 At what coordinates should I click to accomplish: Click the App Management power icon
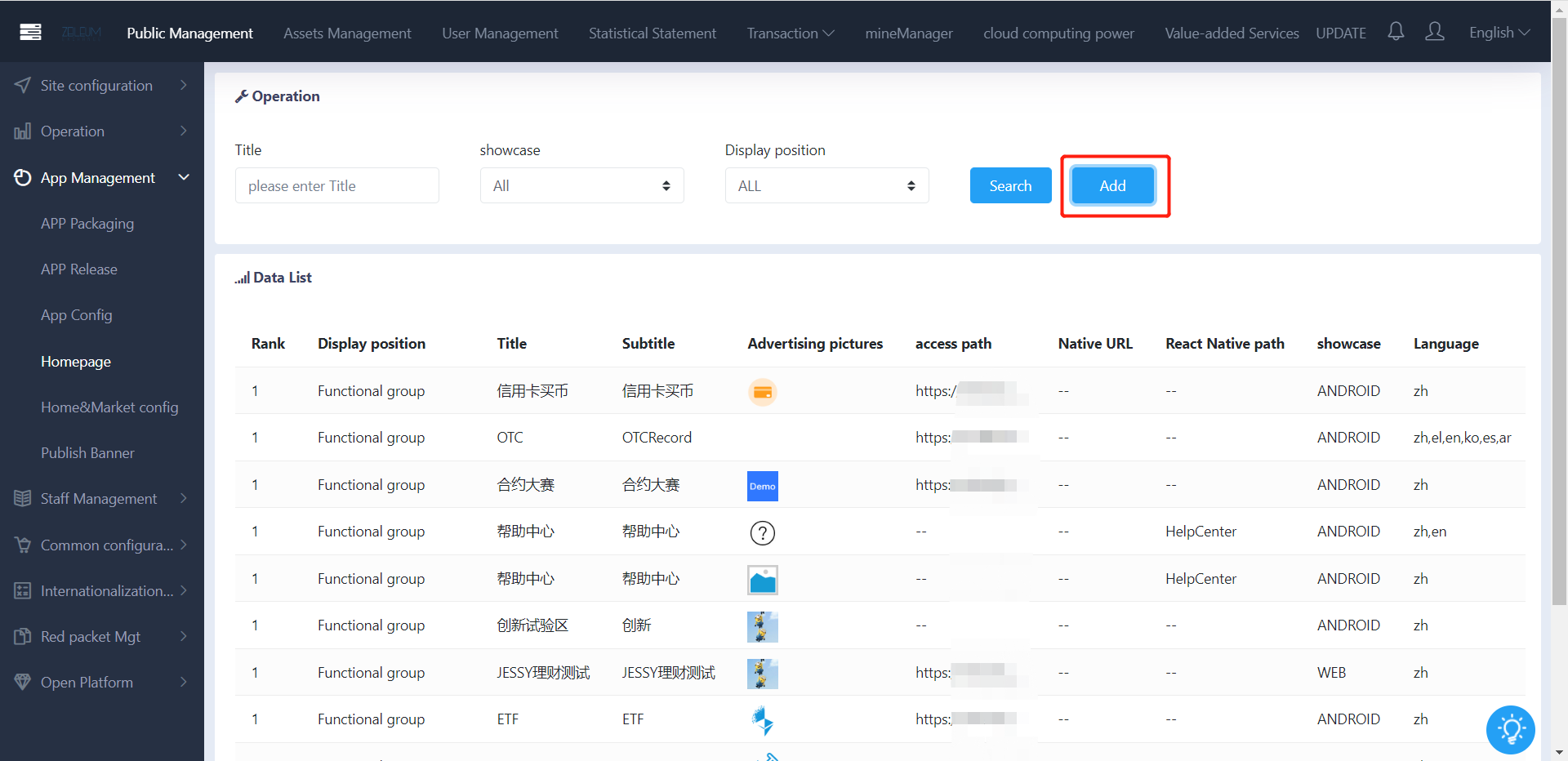coord(23,177)
